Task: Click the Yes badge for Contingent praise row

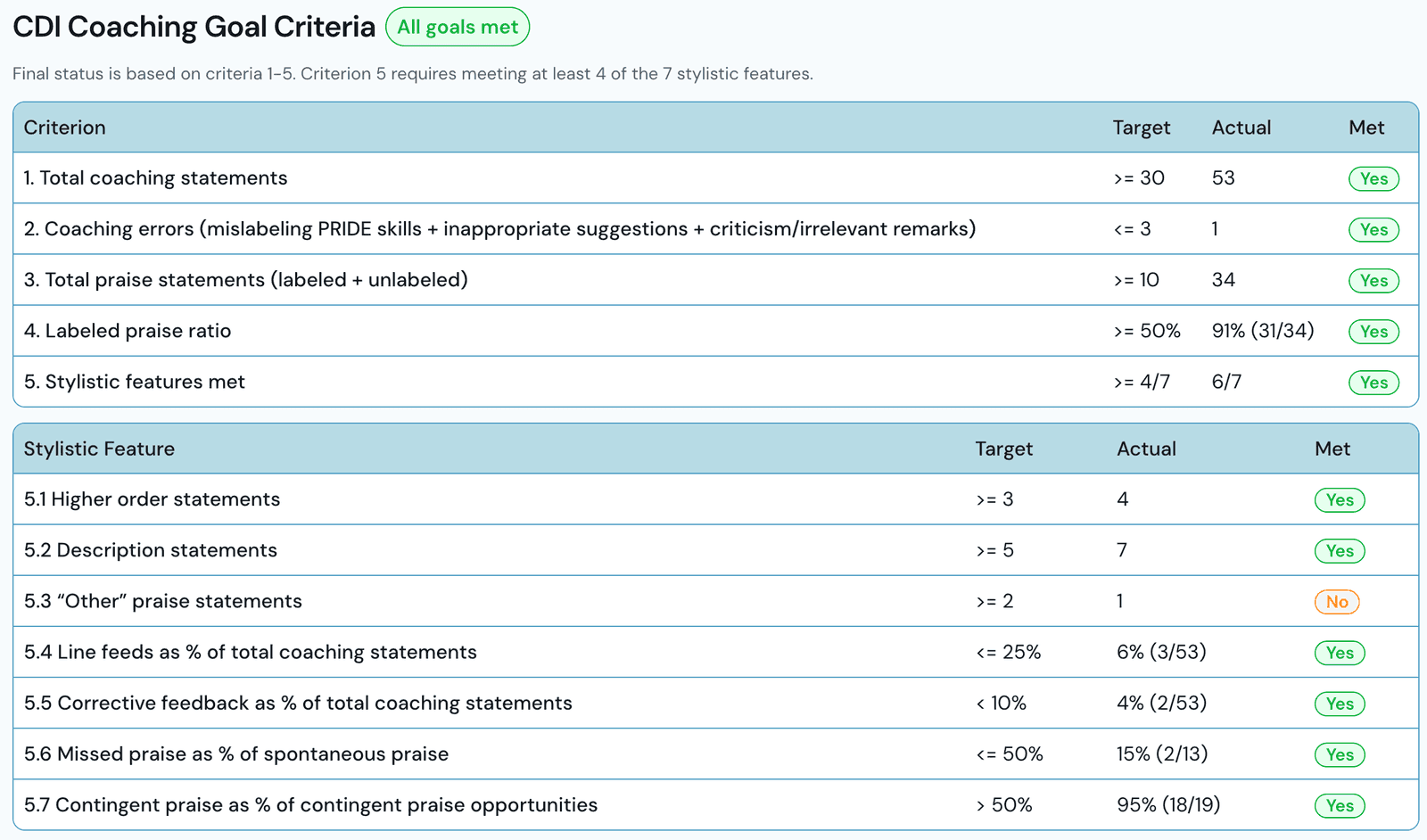Action: [1340, 805]
